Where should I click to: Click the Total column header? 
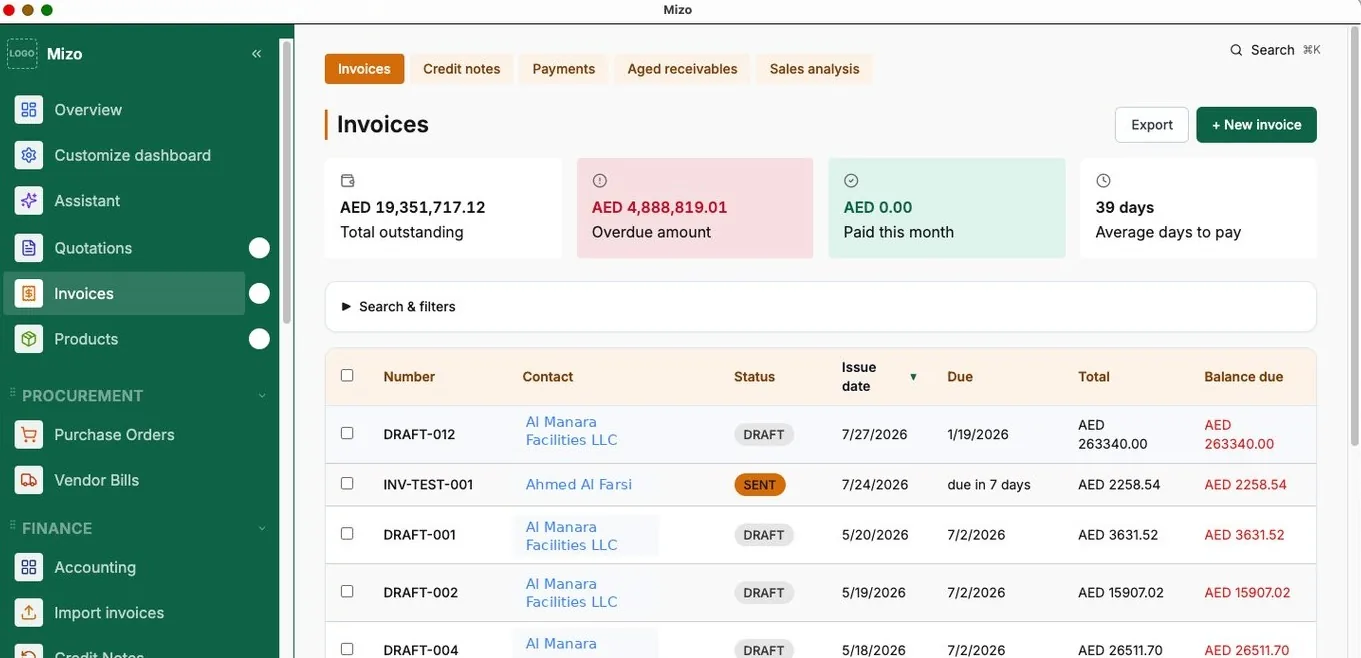[1094, 377]
